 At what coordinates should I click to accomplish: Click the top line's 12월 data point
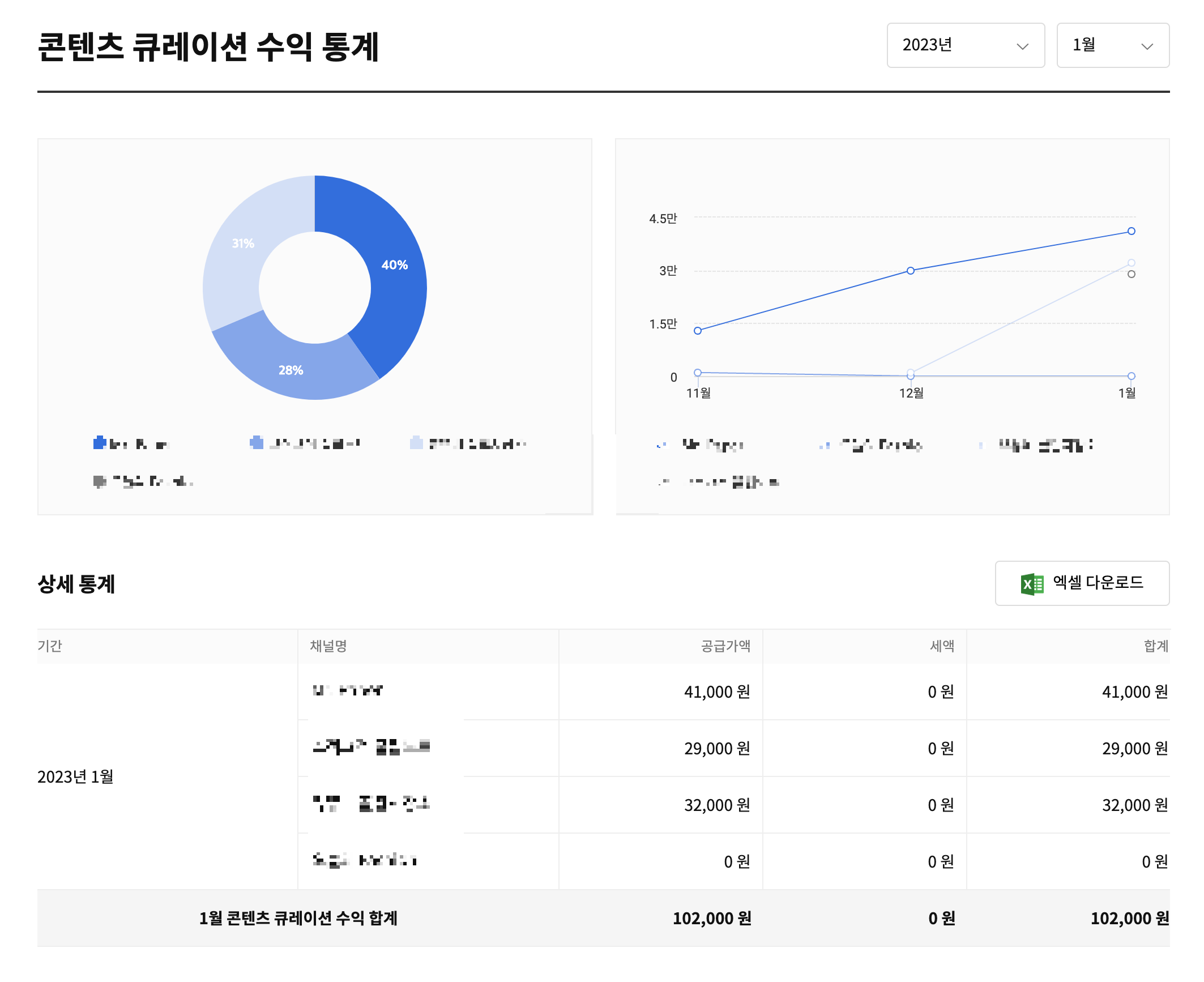tap(911, 271)
